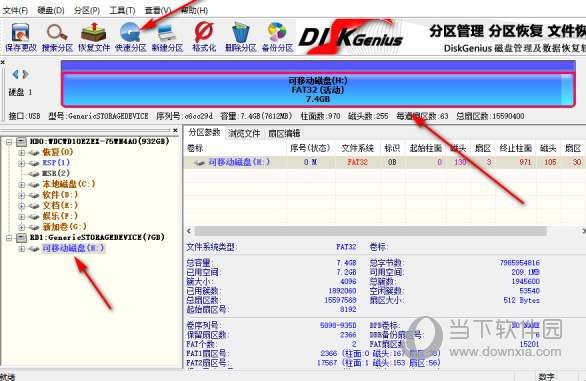Viewport: 586px width, 381px height.
Task: Choose the Delete Partition (删除分区) tool
Action: [x=241, y=37]
